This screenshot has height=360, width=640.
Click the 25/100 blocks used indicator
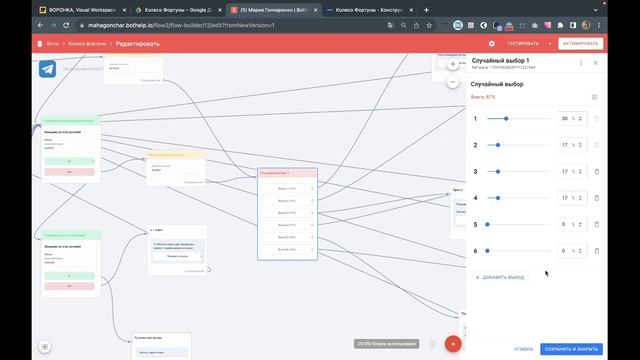coord(386,344)
